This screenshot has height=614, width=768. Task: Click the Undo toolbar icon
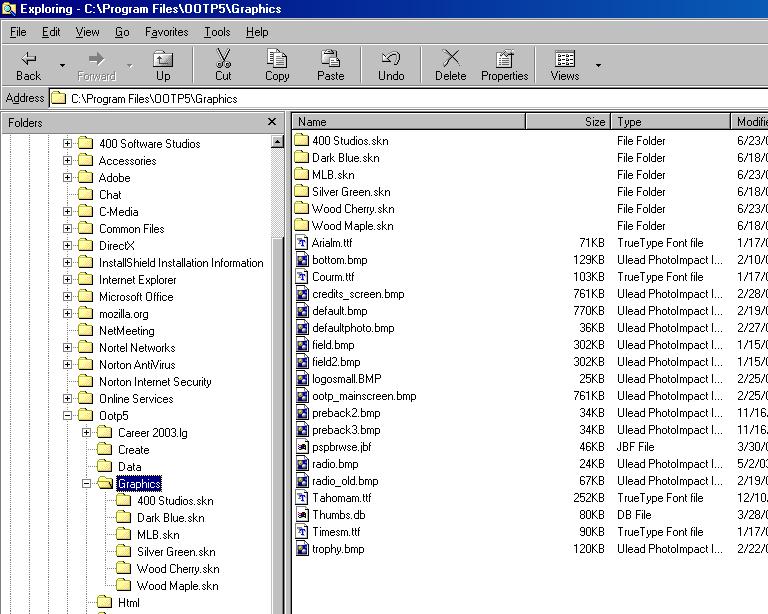pyautogui.click(x=391, y=65)
